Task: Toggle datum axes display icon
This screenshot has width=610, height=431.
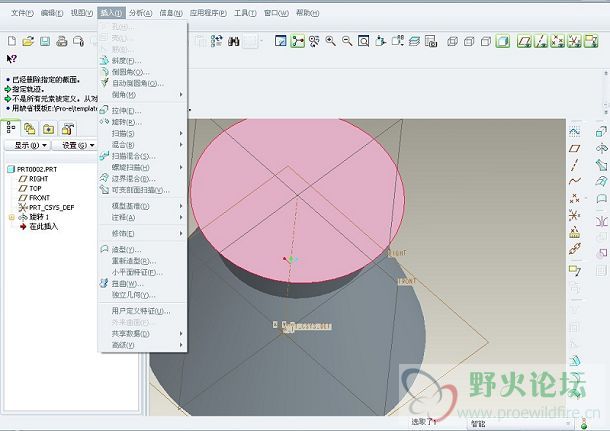Action: tap(541, 41)
